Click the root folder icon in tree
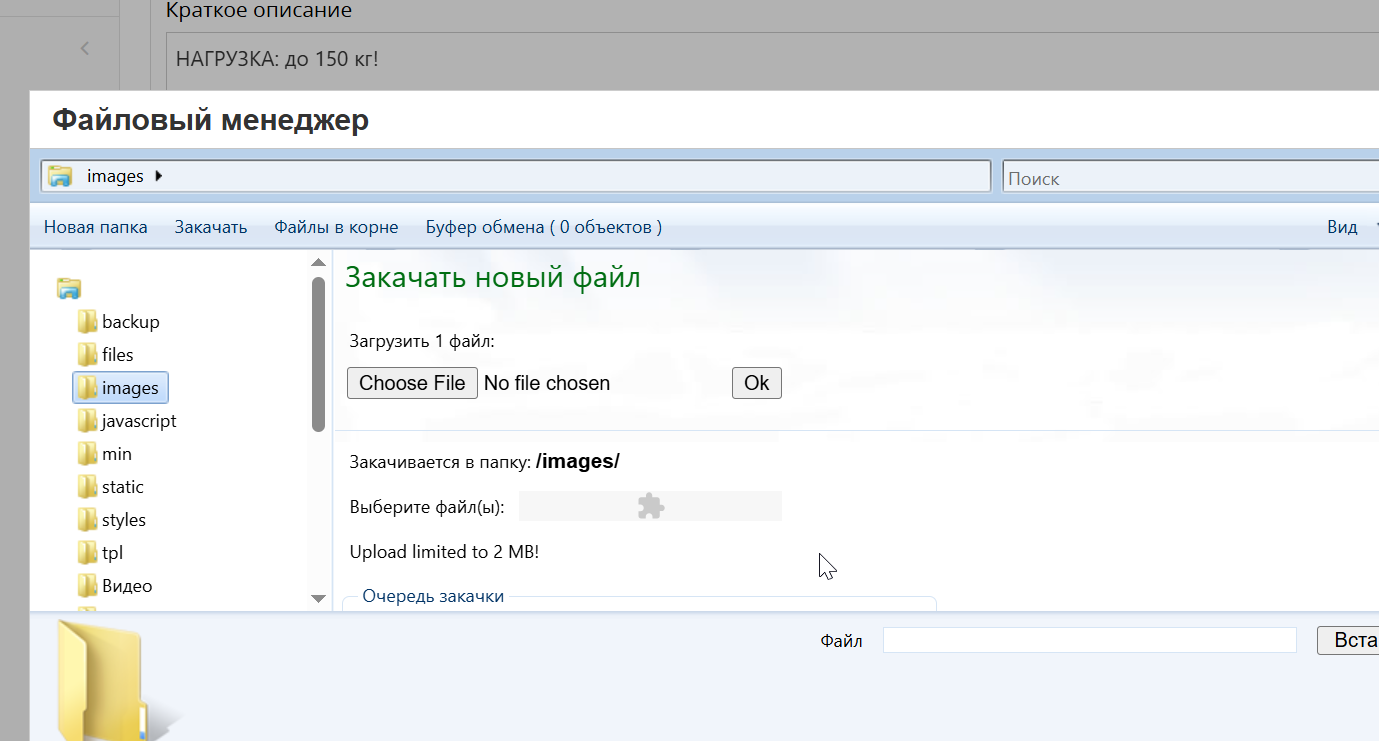The height and width of the screenshot is (741, 1379). pos(68,289)
